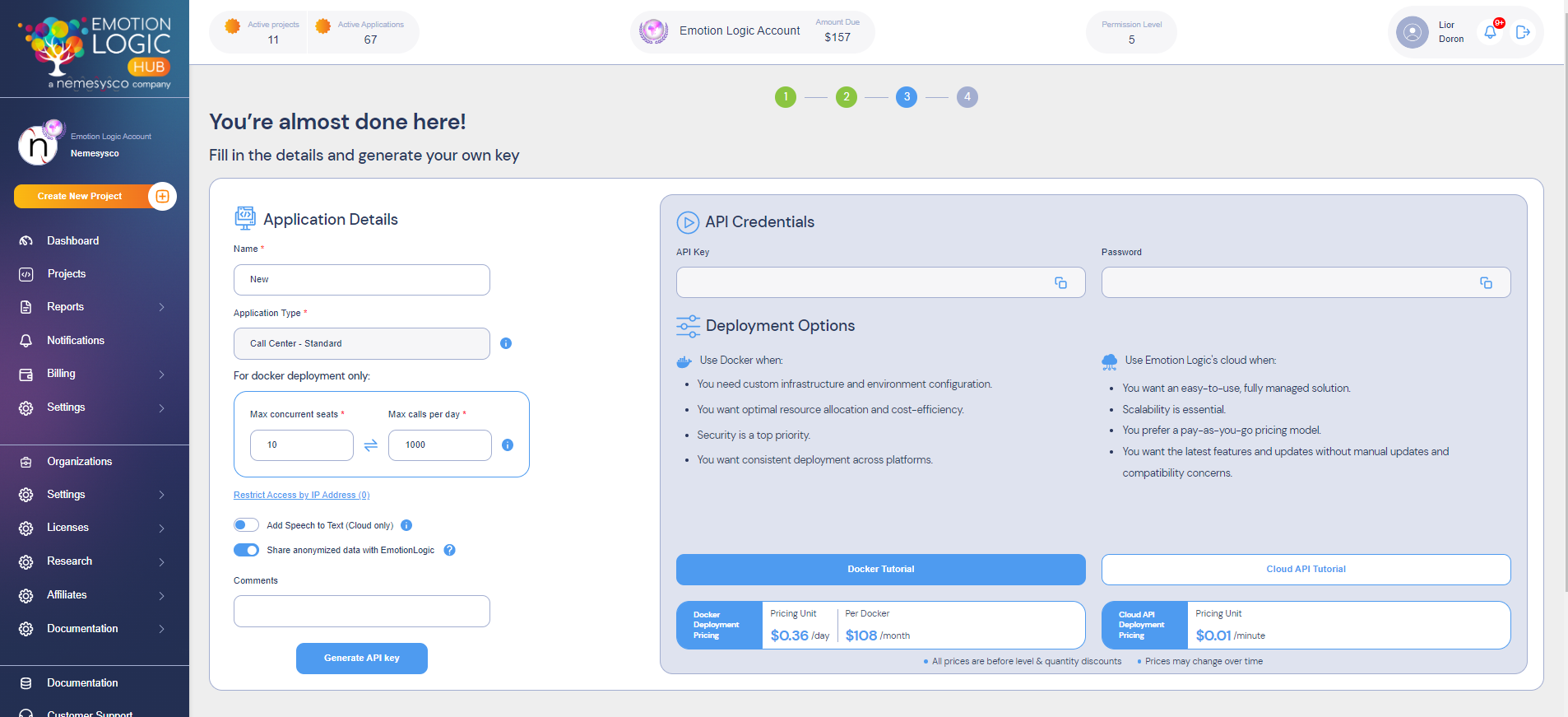This screenshot has width=1568, height=717.
Task: Click the Billing wallet icon
Action: (x=26, y=374)
